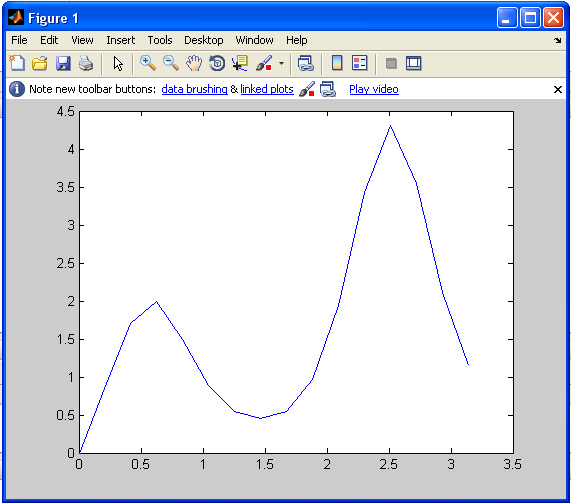Viewport: 571px width, 503px height.
Task: Open the brush color dropdown arrow
Action: [x=281, y=63]
